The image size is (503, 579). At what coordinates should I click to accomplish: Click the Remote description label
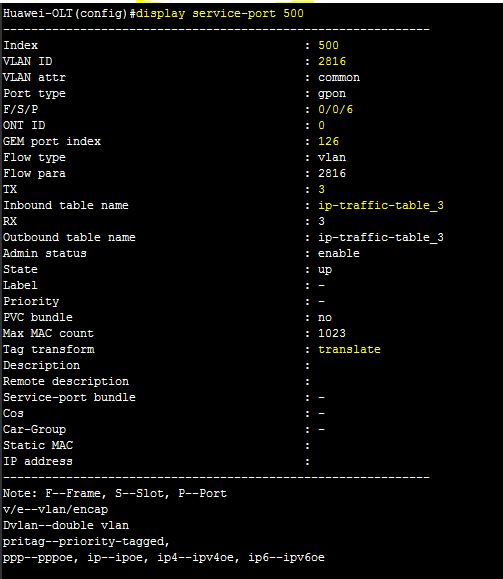[x=66, y=381]
